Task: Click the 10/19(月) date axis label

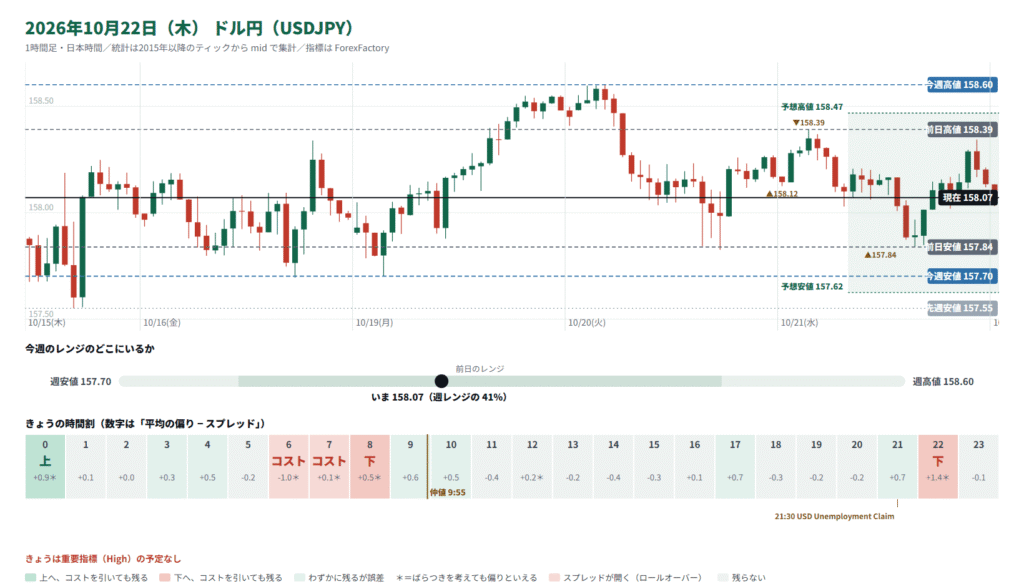Action: point(374,323)
